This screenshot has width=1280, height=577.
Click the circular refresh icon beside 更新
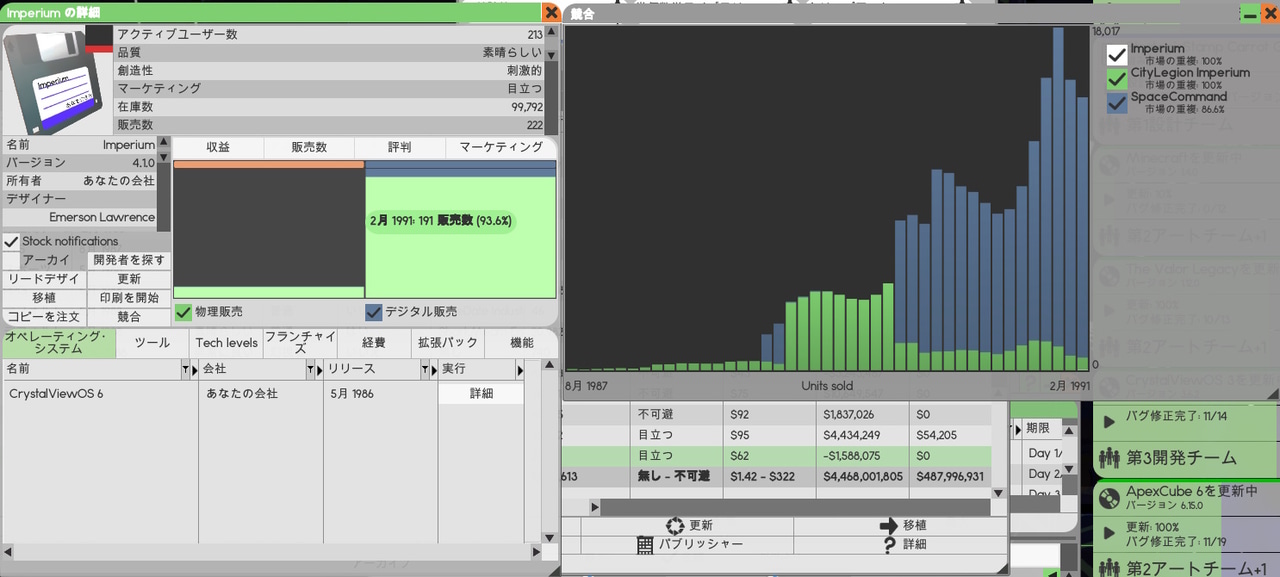click(675, 526)
